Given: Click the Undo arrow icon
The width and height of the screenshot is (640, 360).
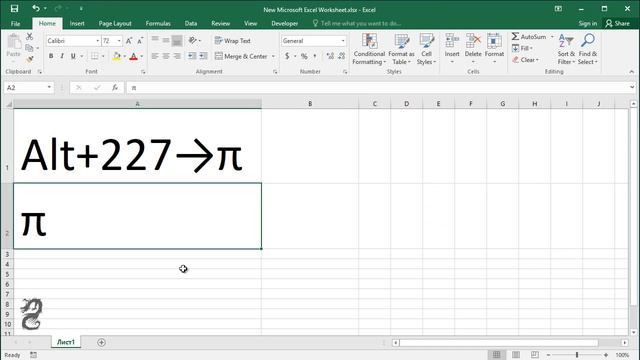Looking at the screenshot, I should (36, 9).
